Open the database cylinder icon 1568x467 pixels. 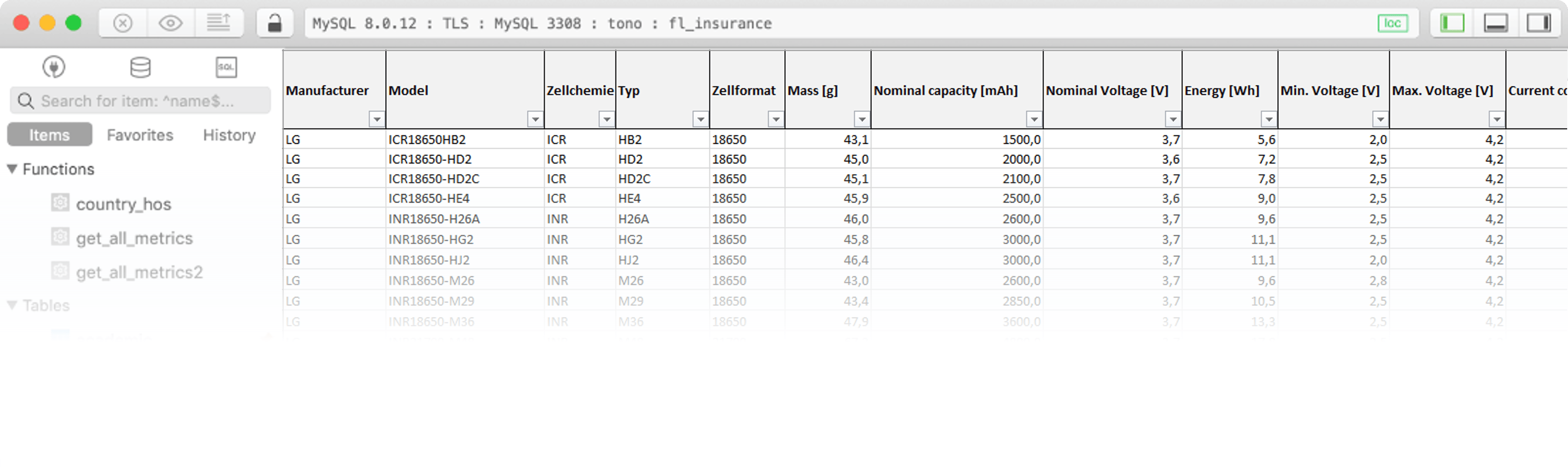(141, 67)
